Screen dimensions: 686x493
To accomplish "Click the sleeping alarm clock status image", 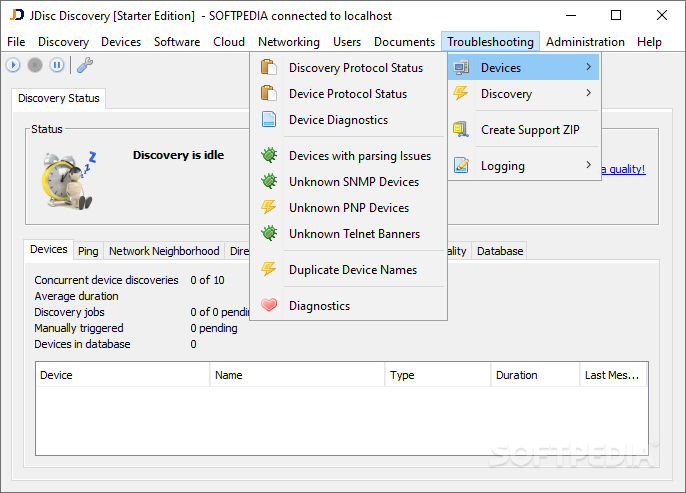I will [x=69, y=181].
